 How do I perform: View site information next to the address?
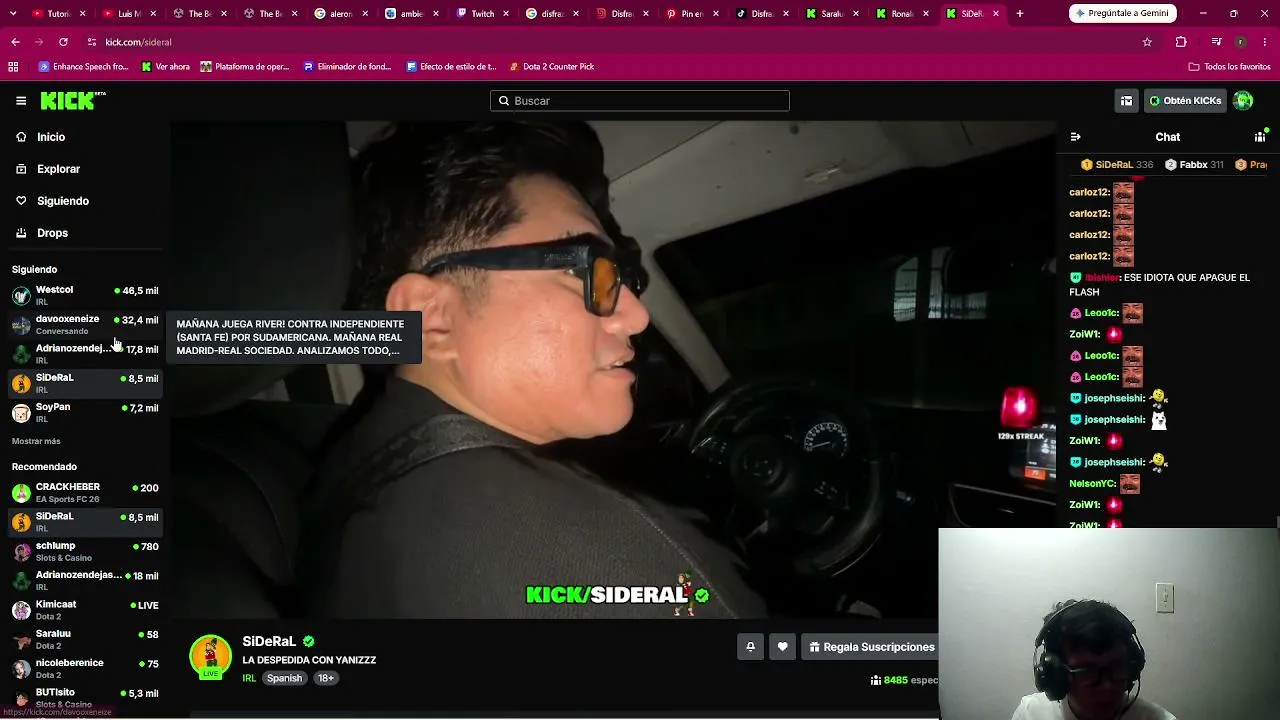[x=92, y=42]
